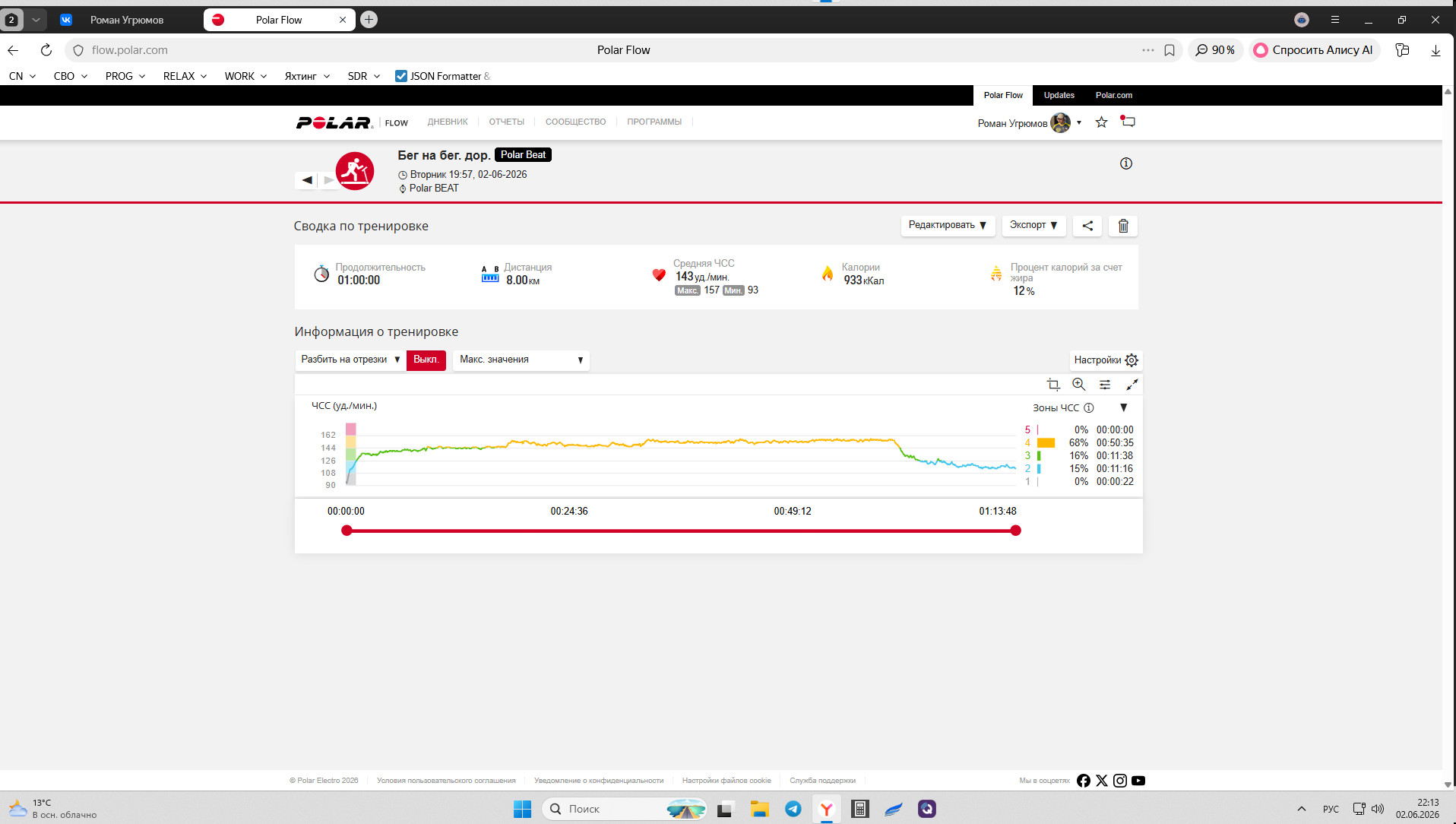Toggle the JSON Formatter bookmark checkbox
This screenshot has height=824, width=1456.
(x=401, y=76)
